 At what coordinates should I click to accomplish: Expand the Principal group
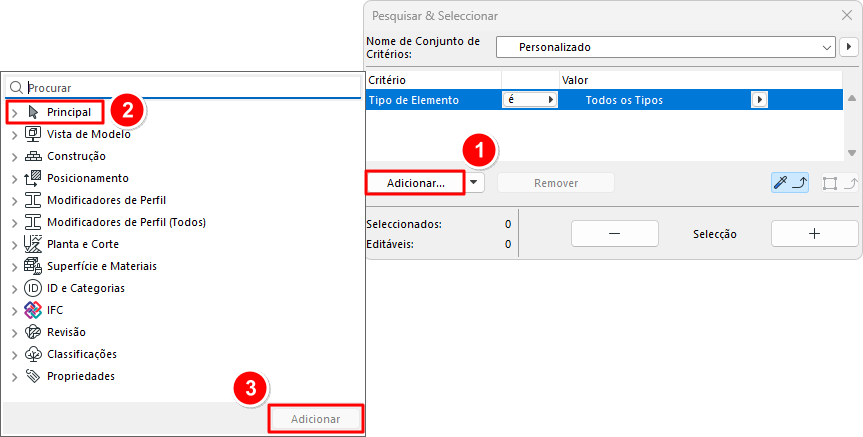click(15, 113)
